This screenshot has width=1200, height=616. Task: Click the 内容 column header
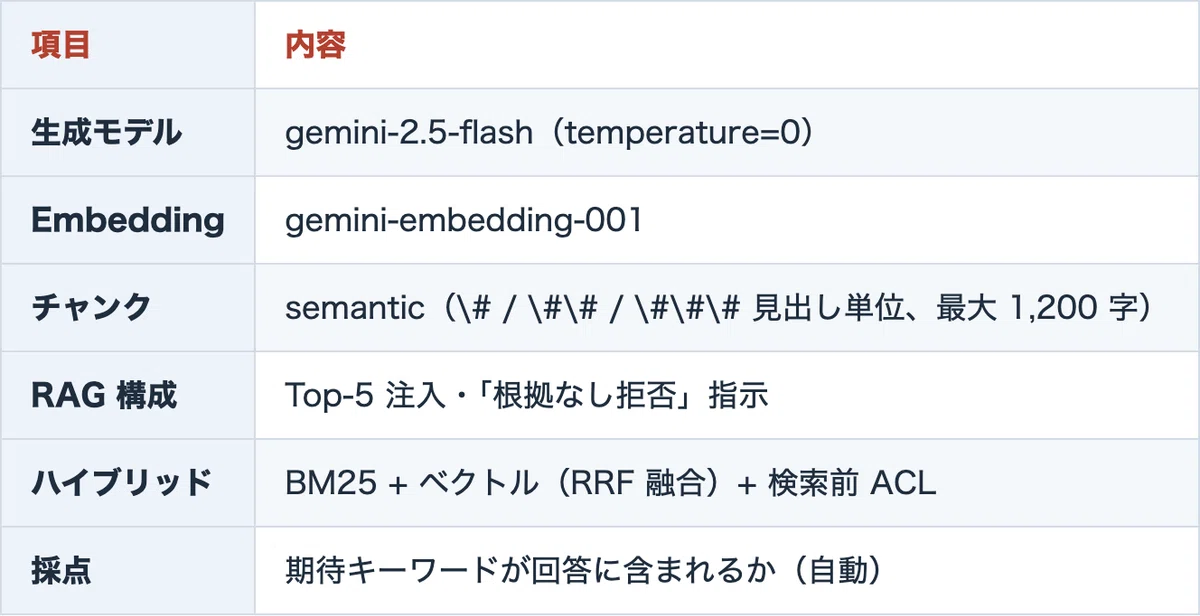pyautogui.click(x=315, y=46)
